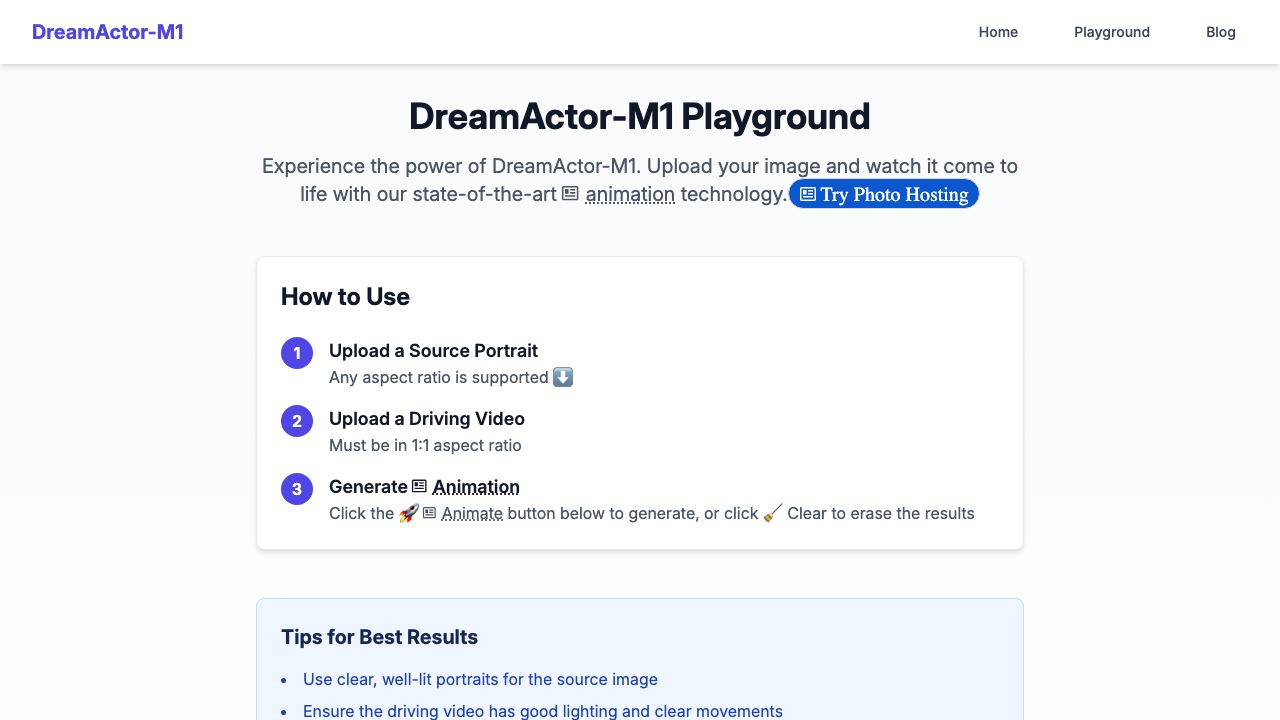Open the Playground nav item
The width and height of the screenshot is (1280, 720).
point(1112,32)
